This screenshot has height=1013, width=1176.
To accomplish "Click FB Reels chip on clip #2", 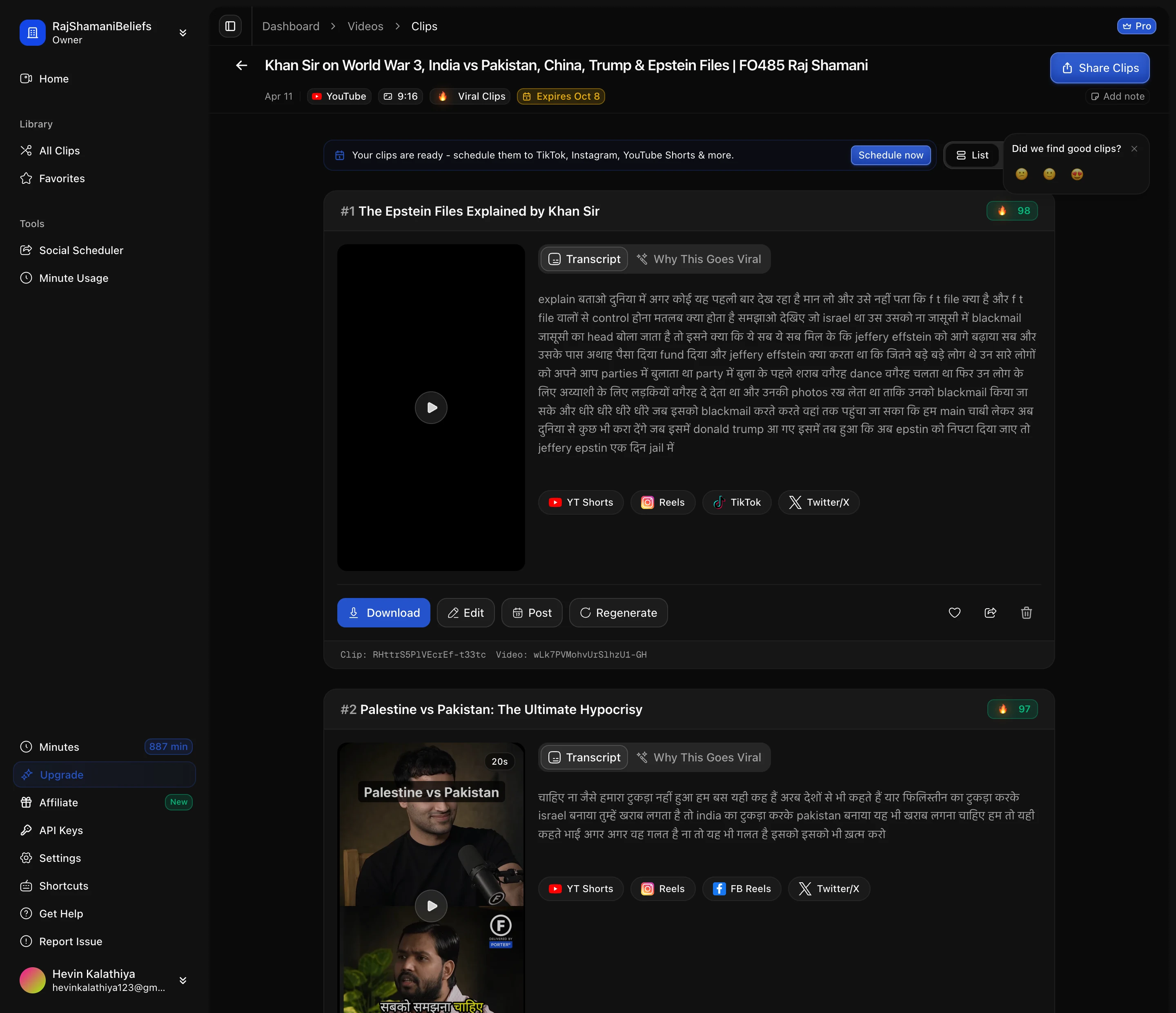I will pyautogui.click(x=741, y=889).
